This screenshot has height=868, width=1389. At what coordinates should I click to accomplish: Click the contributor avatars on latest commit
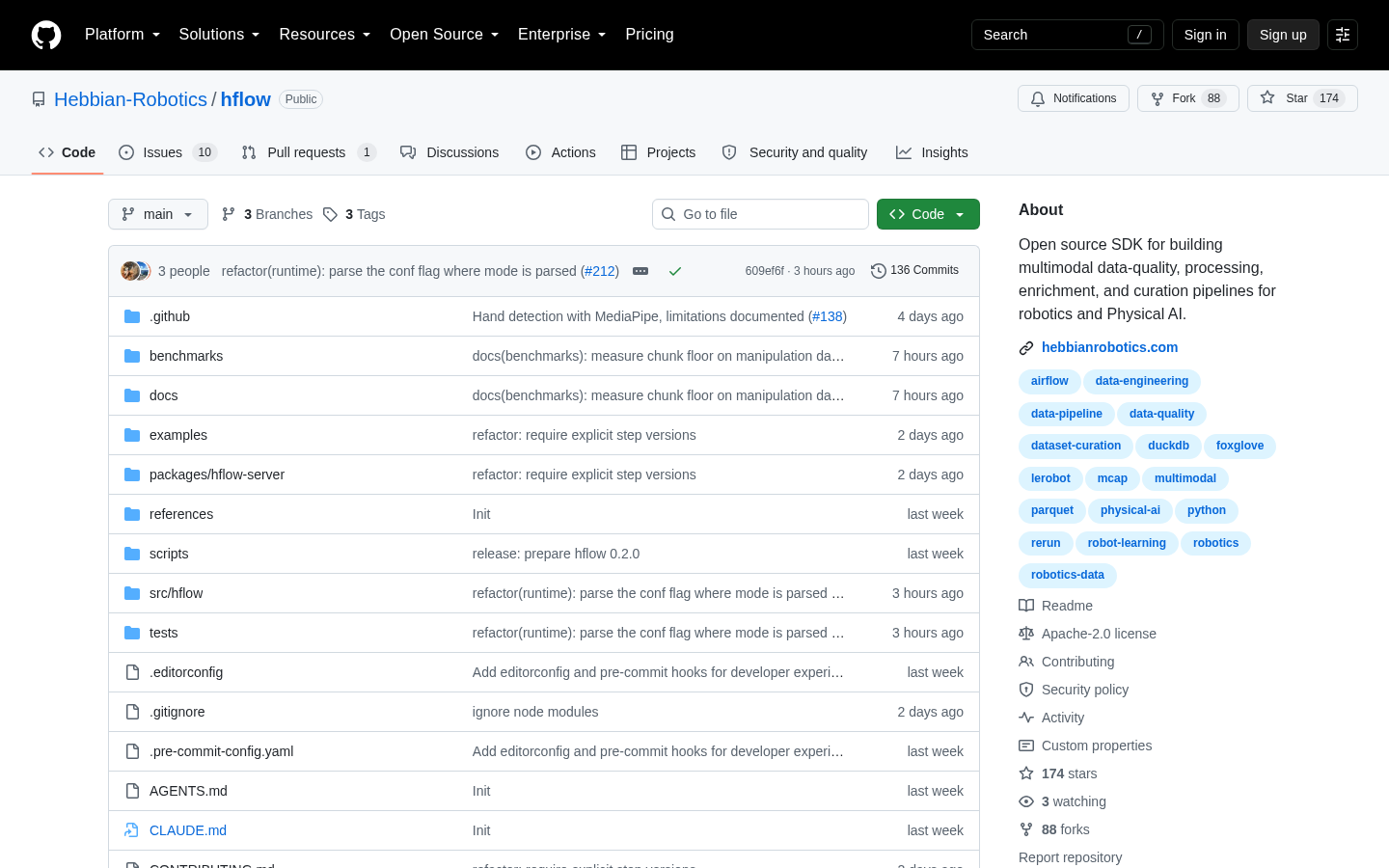pyautogui.click(x=135, y=271)
